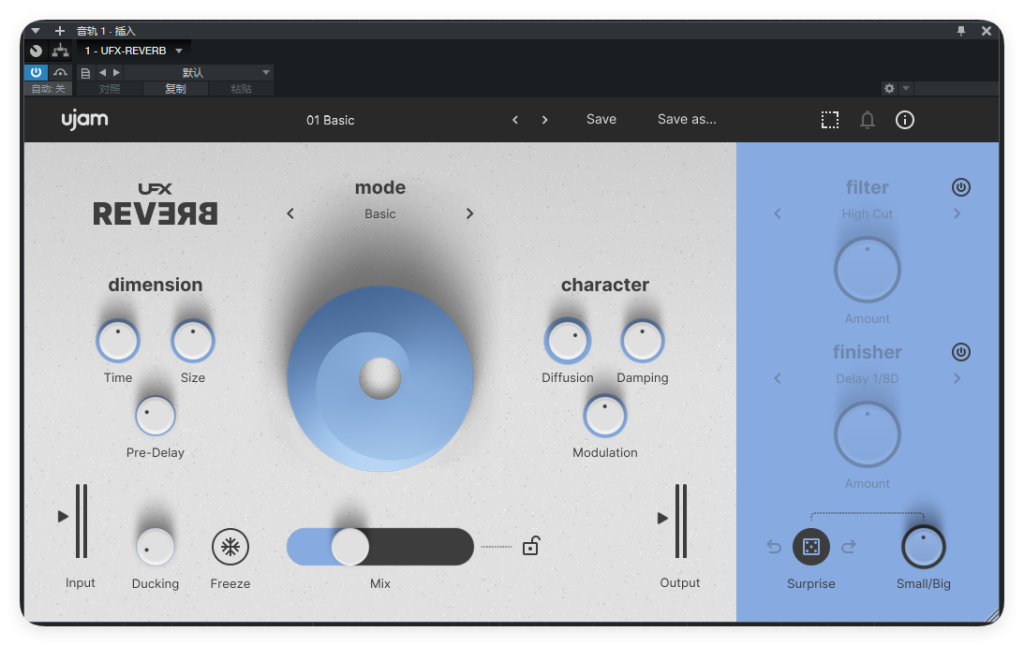Image resolution: width=1024 pixels, height=646 pixels.
Task: Open the host window triangle menu
Action: coord(36,31)
